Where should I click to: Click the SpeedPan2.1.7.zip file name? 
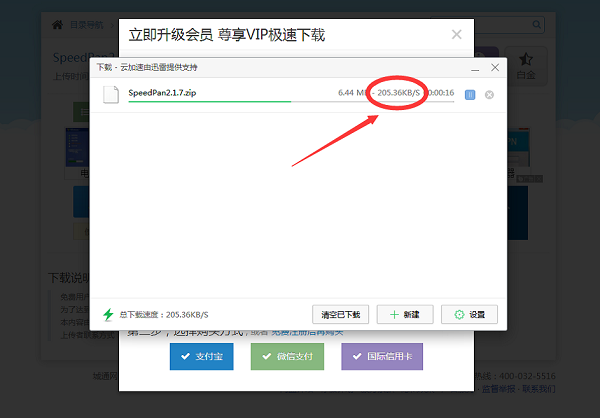click(x=162, y=93)
